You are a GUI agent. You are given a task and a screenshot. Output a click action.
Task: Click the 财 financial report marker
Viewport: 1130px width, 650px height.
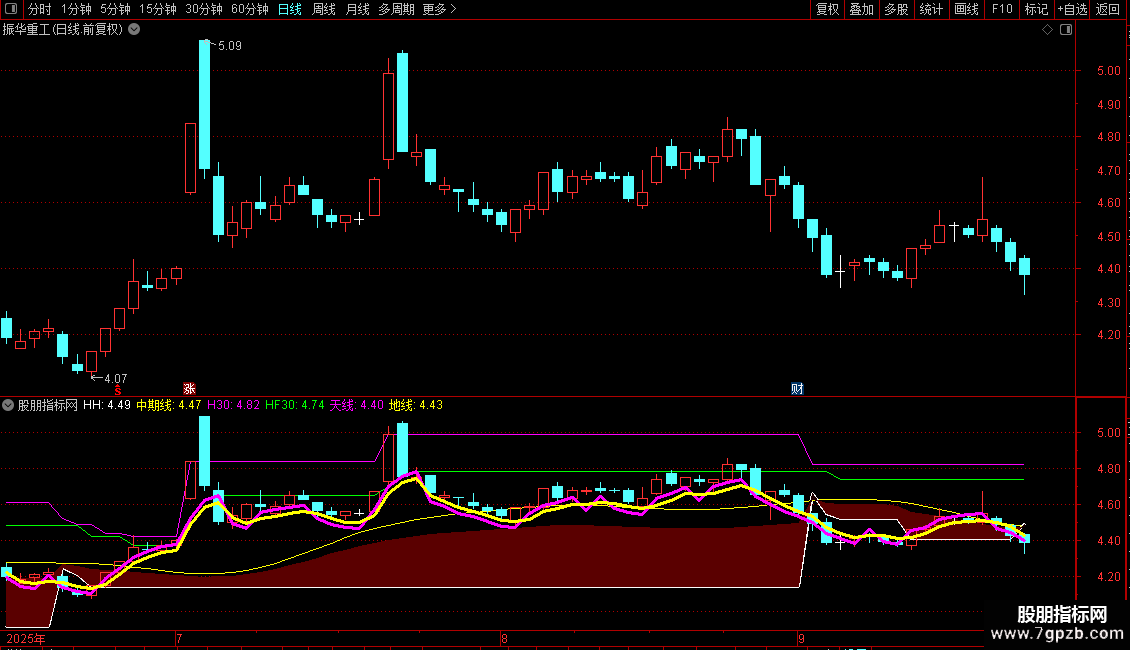click(x=797, y=388)
